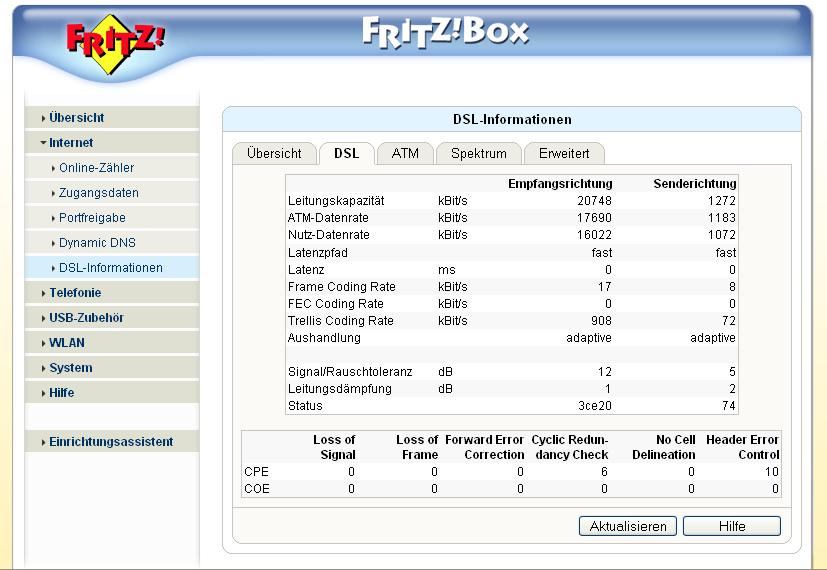Click the Aktualisieren button
This screenshot has height=570, width=827.
coord(628,526)
